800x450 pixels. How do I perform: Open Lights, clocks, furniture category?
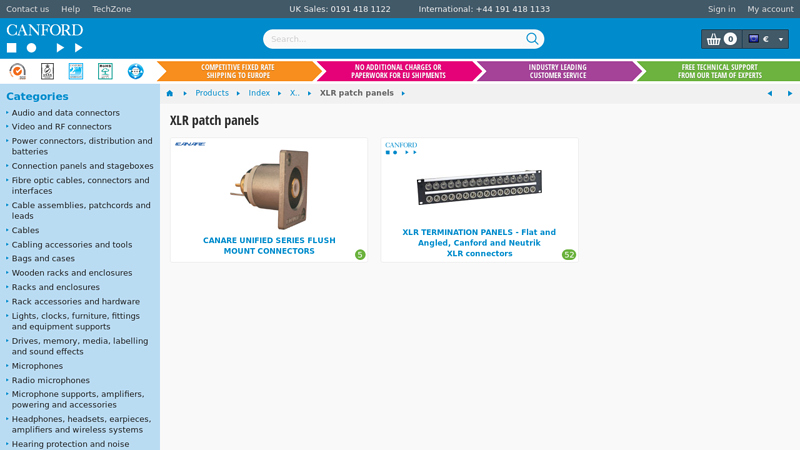point(76,321)
